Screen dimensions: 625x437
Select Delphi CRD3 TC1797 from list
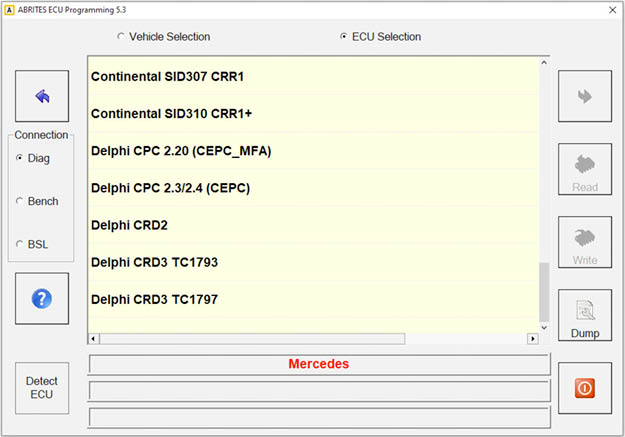point(155,299)
